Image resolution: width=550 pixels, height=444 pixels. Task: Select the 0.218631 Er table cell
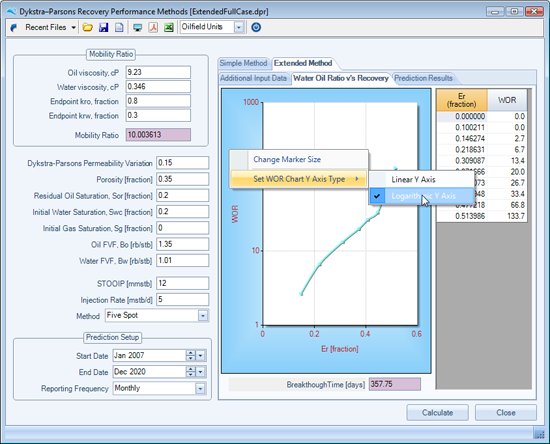coord(462,150)
